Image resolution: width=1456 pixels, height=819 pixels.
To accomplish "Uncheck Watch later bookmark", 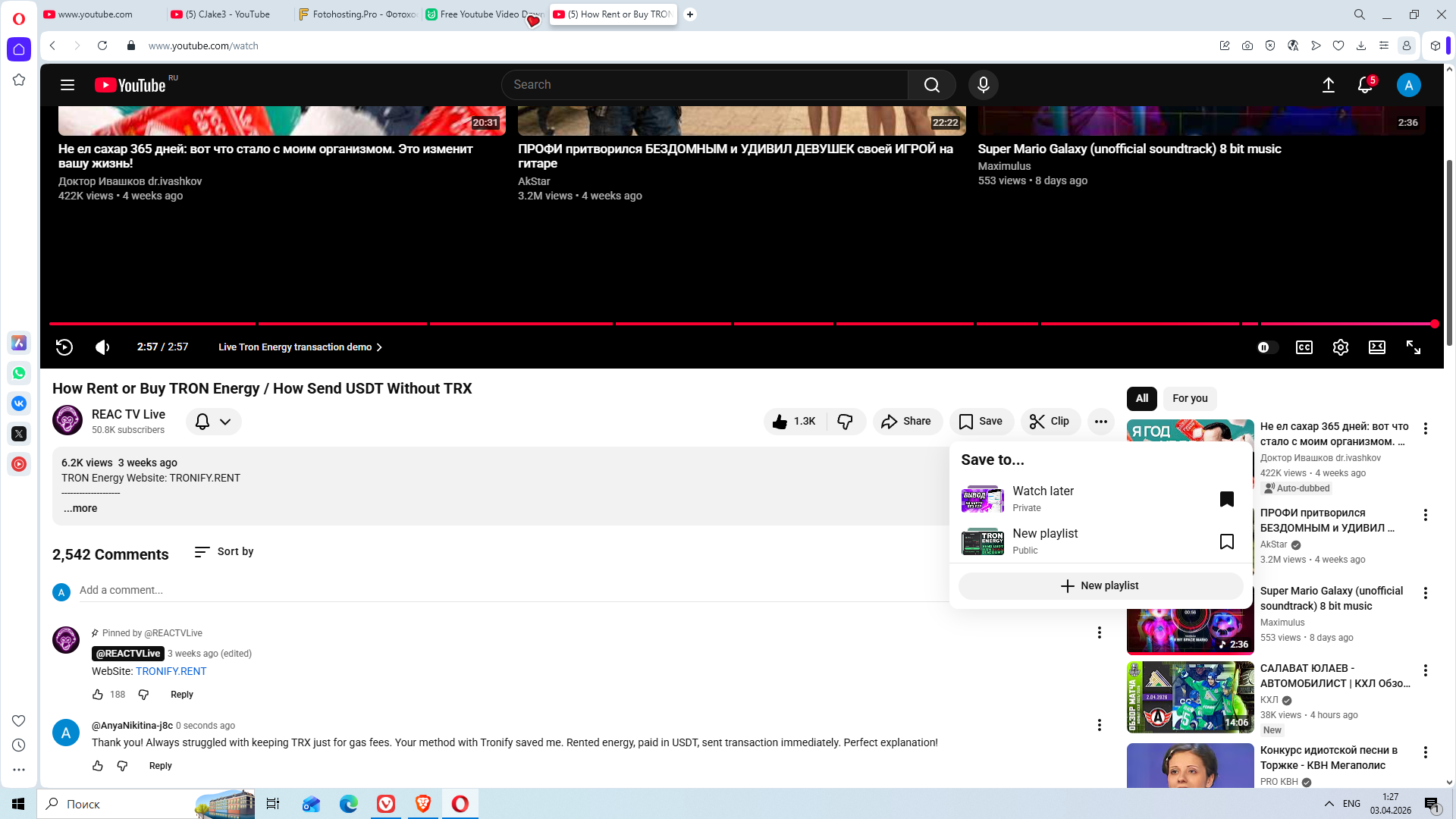I will (1226, 499).
